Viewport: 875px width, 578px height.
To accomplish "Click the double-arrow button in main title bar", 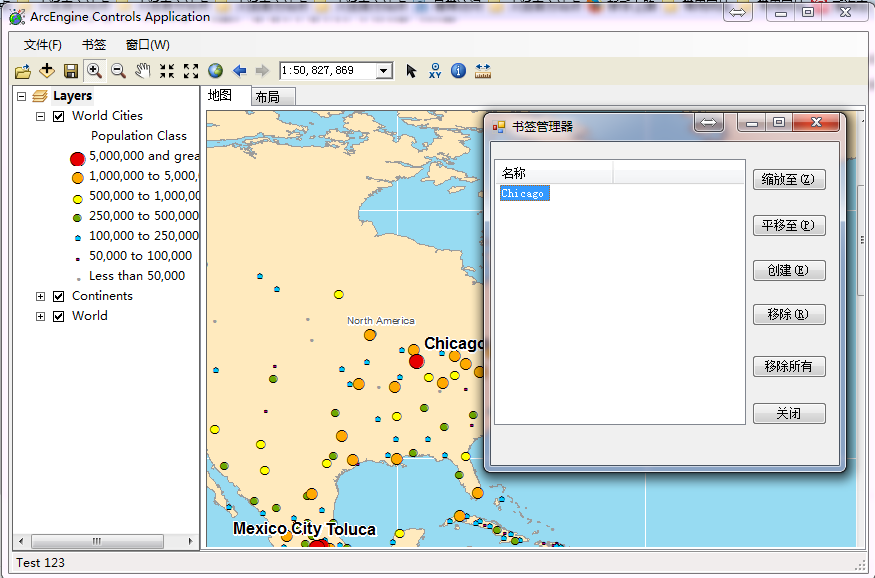I will (x=737, y=12).
